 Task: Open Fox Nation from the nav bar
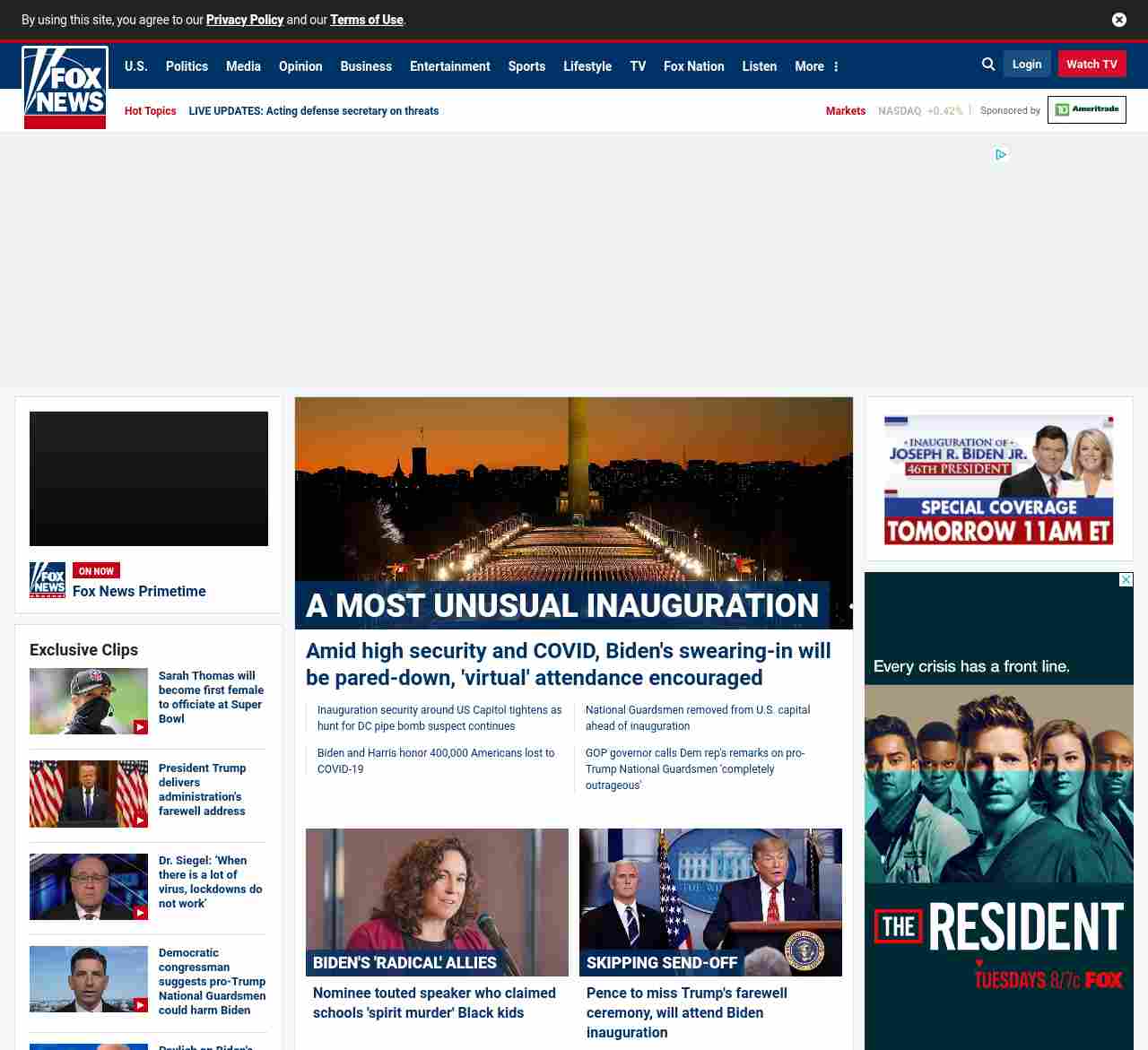(694, 66)
